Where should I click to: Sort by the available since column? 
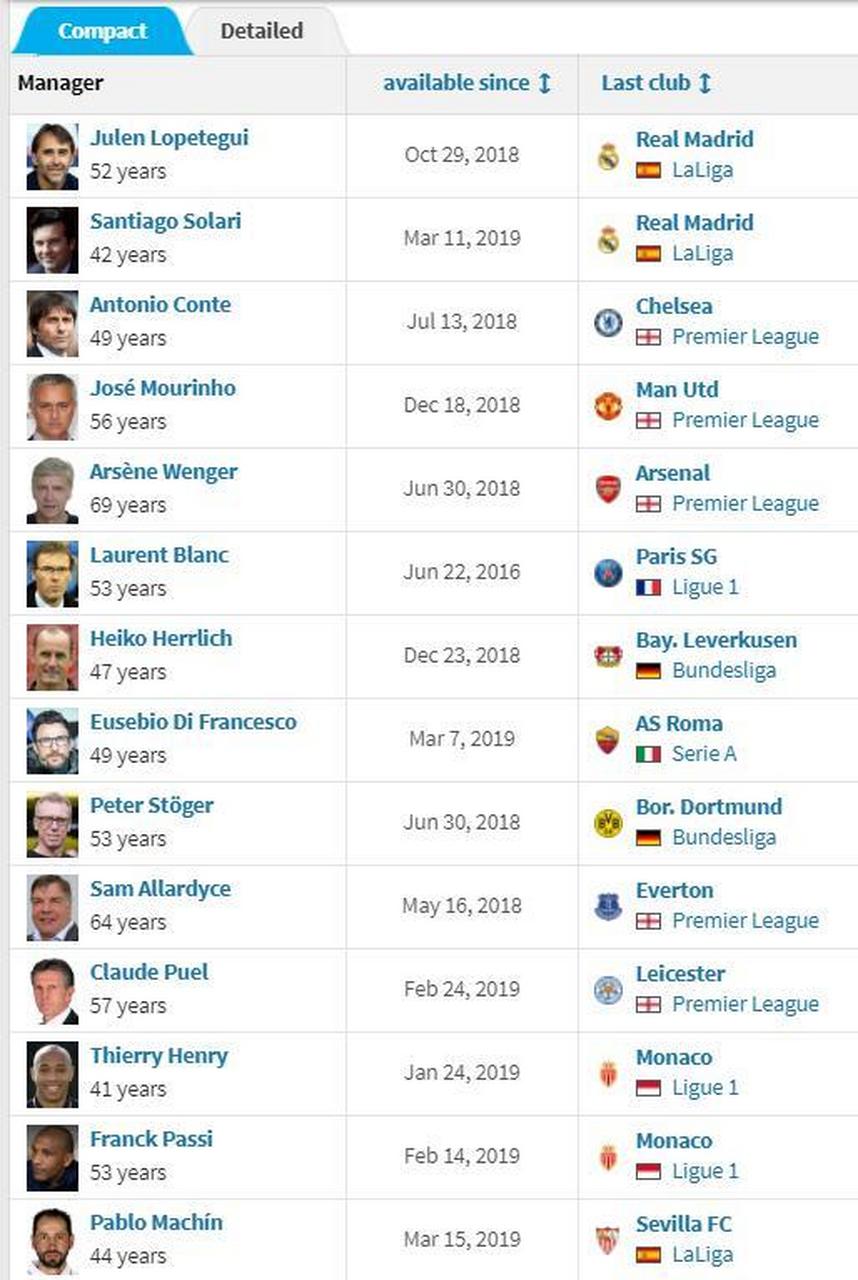pyautogui.click(x=467, y=83)
